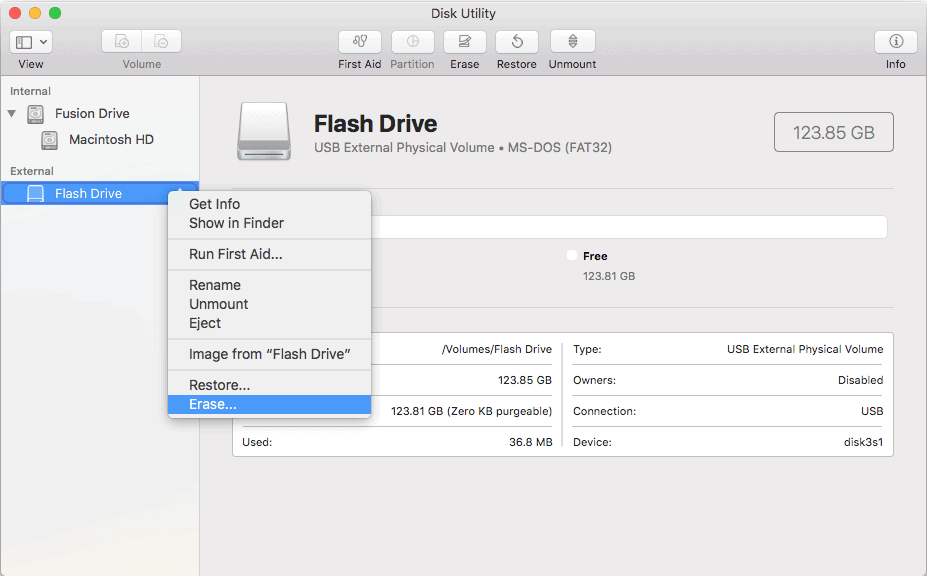This screenshot has width=927, height=576.
Task: Click the Connection USB value
Action: click(872, 411)
